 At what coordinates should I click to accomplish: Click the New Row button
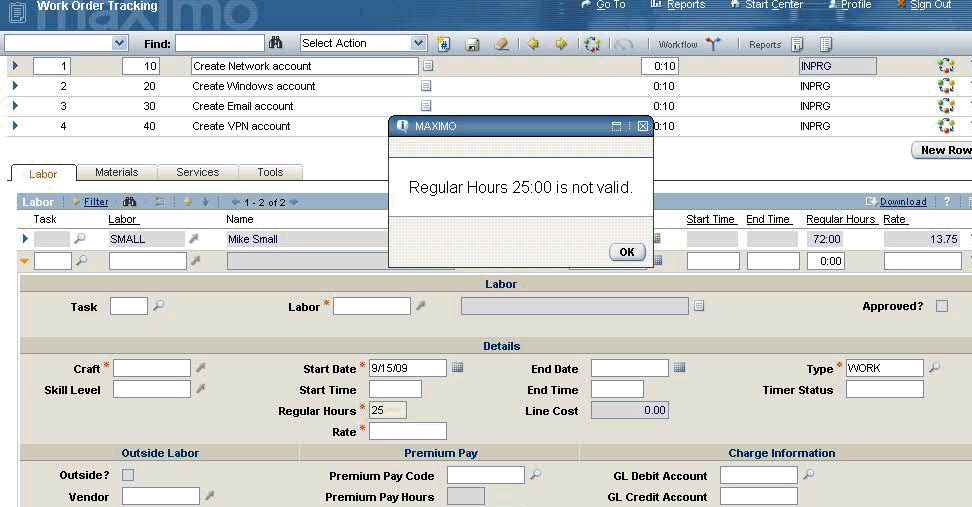click(942, 150)
